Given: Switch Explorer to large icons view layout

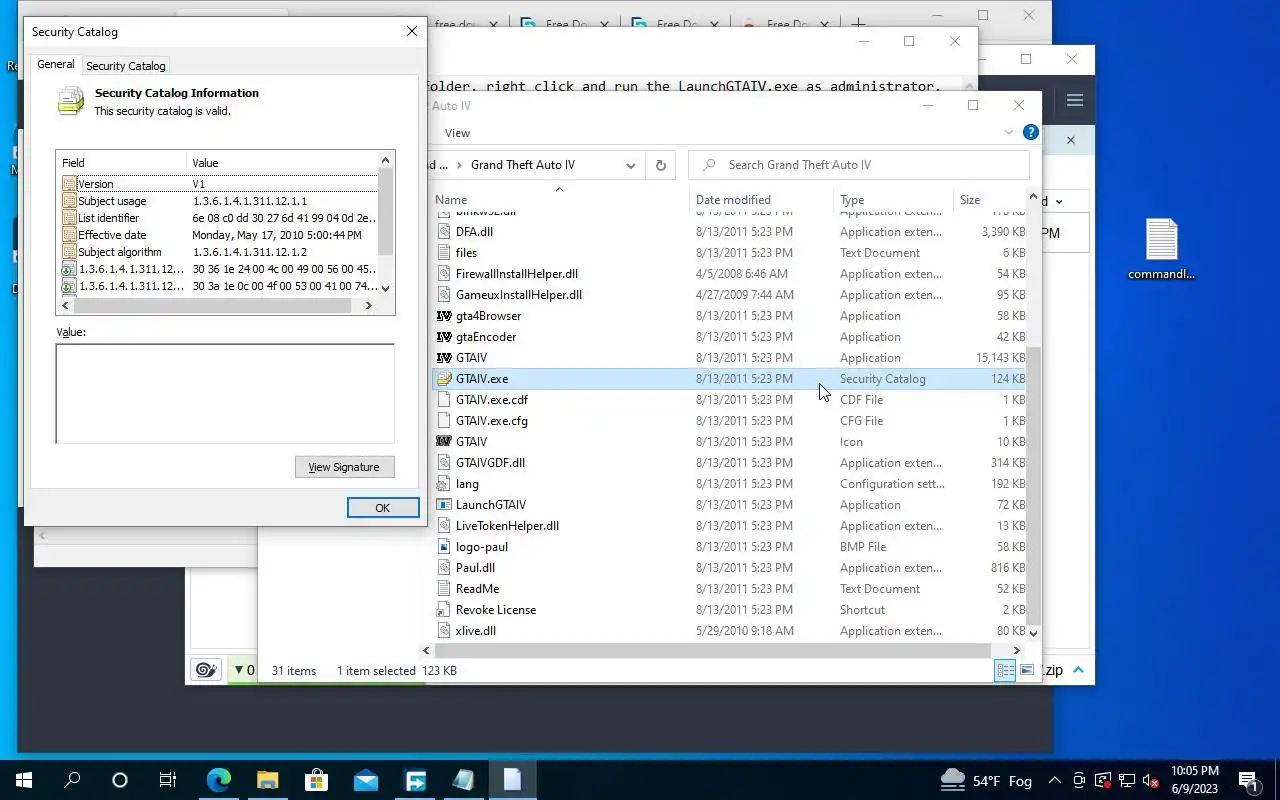Looking at the screenshot, I should 1027,670.
